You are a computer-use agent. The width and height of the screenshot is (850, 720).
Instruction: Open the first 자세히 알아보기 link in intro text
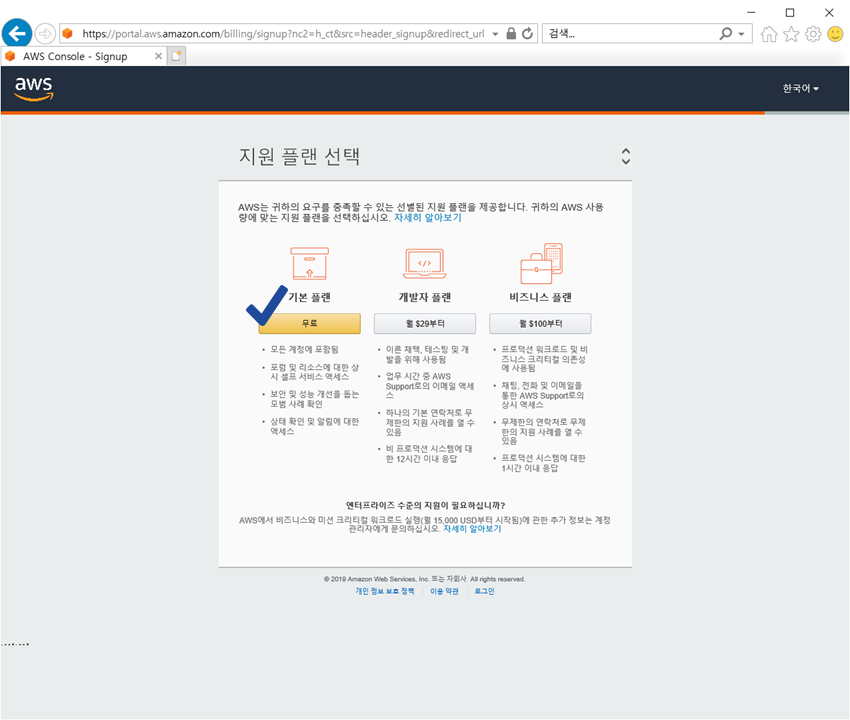(x=427, y=217)
